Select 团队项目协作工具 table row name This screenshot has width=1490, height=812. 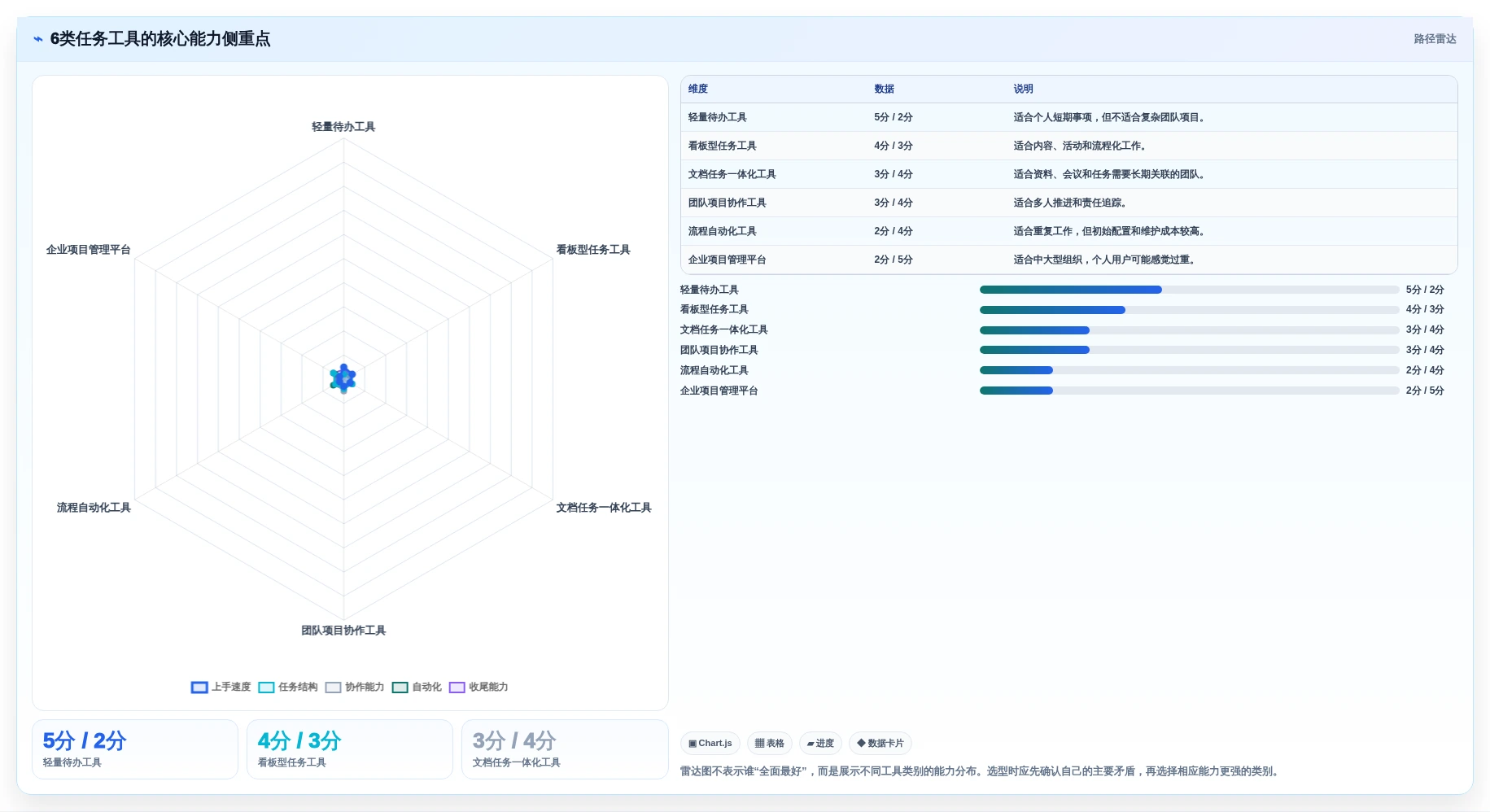(x=728, y=203)
